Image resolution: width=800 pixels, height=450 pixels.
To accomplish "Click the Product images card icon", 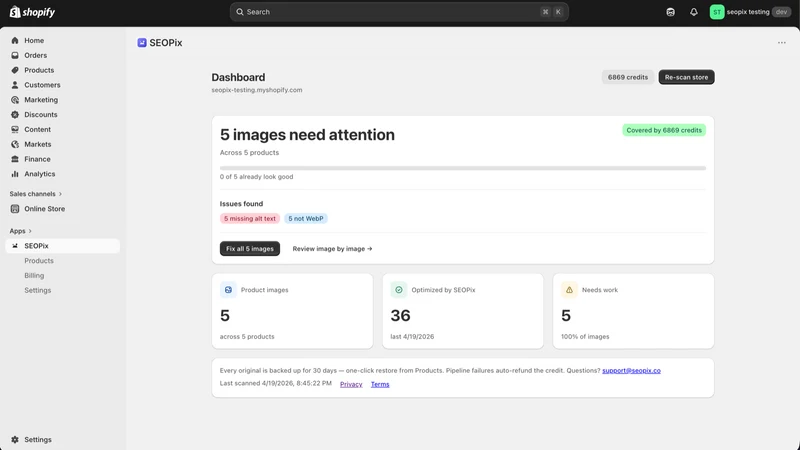I will 228,290.
